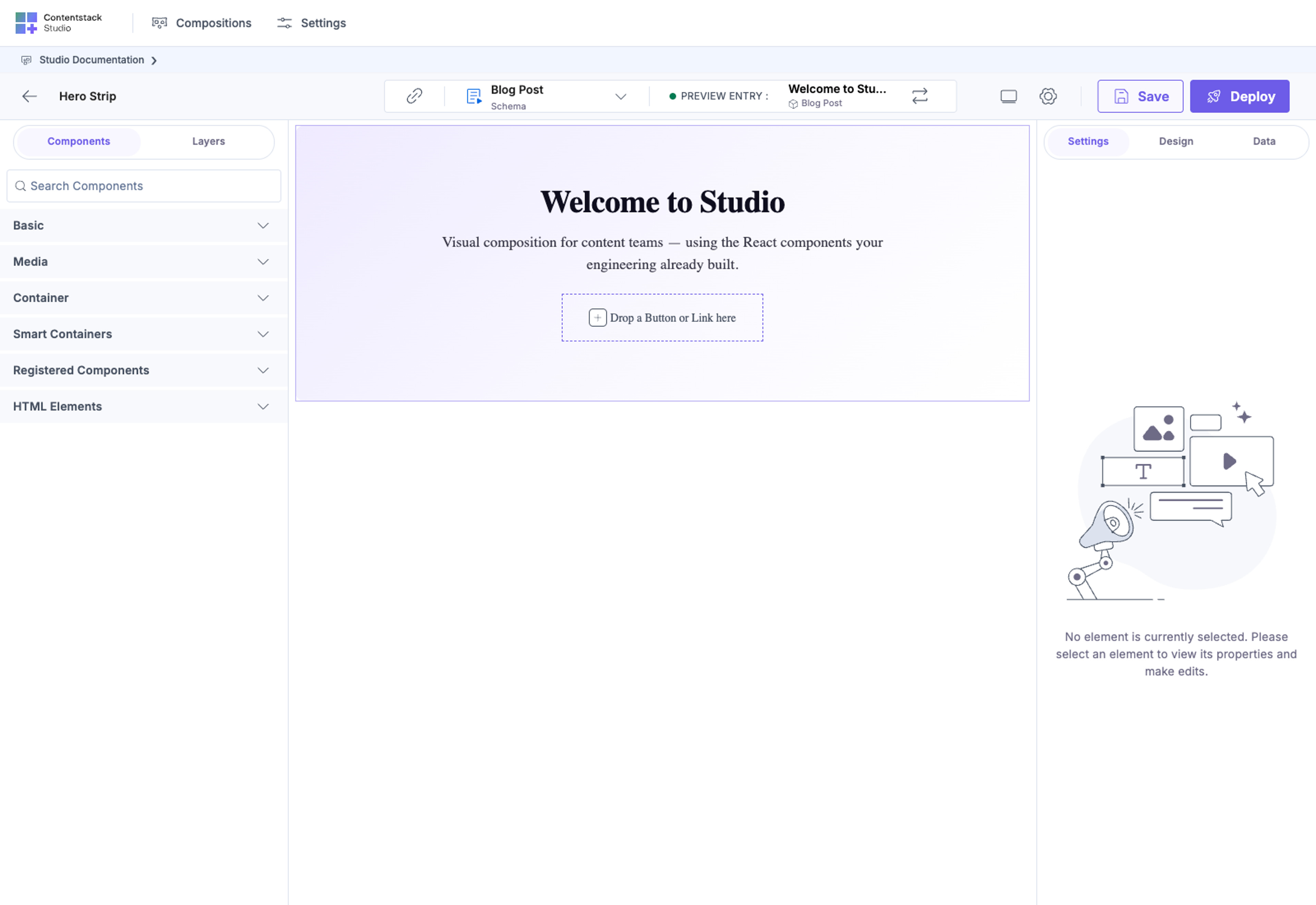Swap the preview entry with arrows icon
Image resolution: width=1316 pixels, height=905 pixels.
pyautogui.click(x=920, y=96)
